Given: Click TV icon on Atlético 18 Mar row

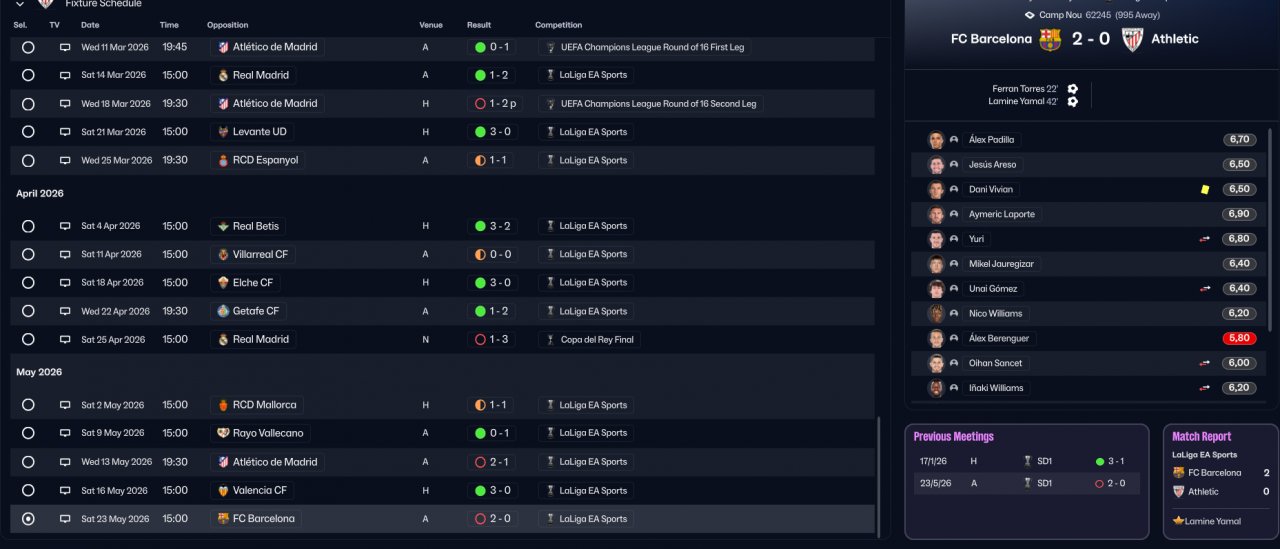Looking at the screenshot, I should (x=65, y=104).
